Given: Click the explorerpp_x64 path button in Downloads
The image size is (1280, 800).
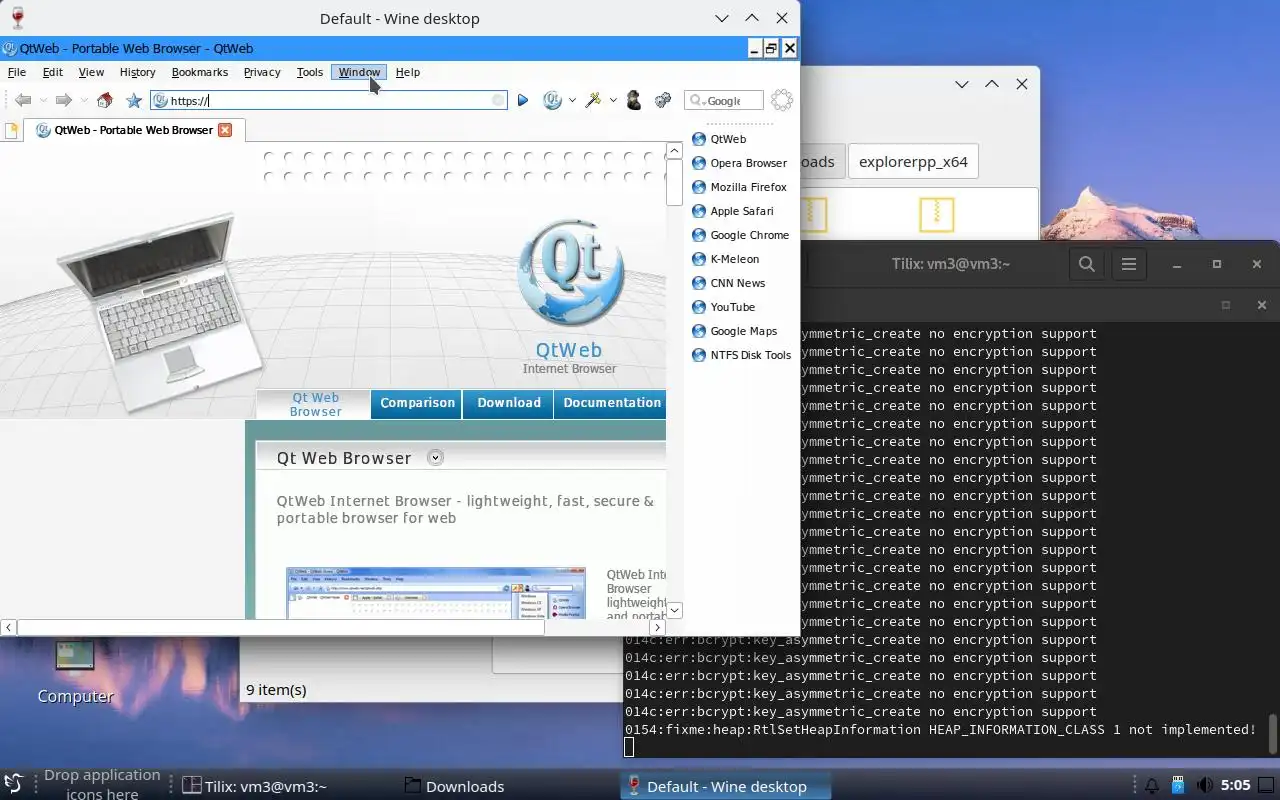Looking at the screenshot, I should coord(913,161).
